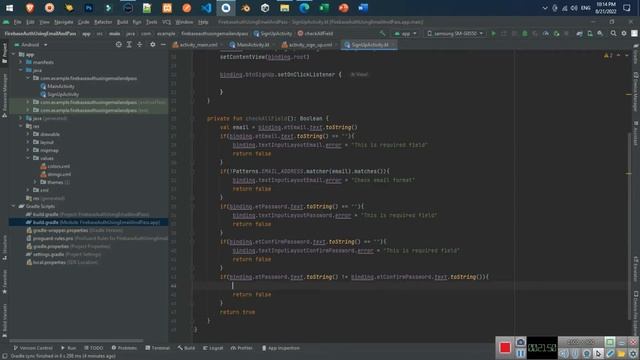Click Collapse All in the project panel header
Image resolution: width=640 pixels, height=360 pixels.
click(x=140, y=44)
